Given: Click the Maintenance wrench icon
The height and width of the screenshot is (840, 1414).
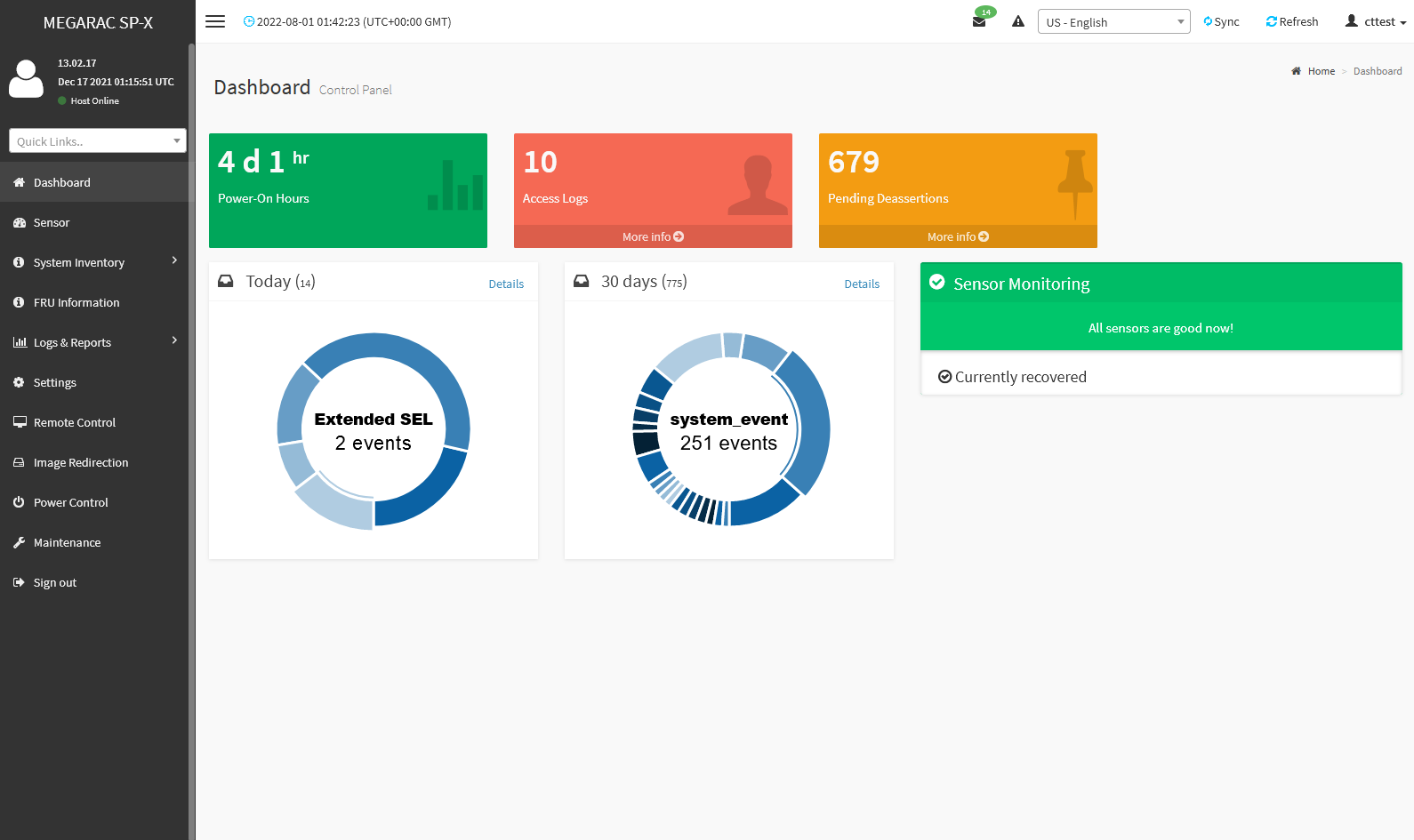Looking at the screenshot, I should point(19,542).
